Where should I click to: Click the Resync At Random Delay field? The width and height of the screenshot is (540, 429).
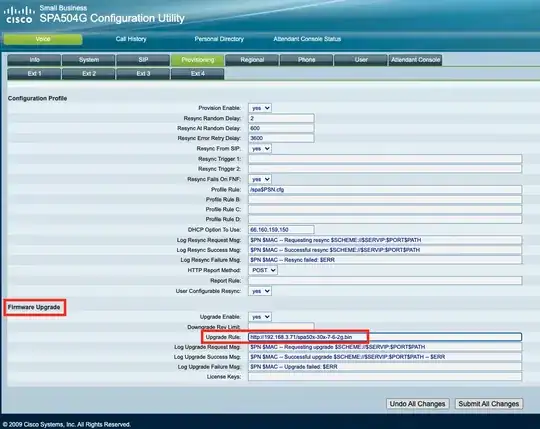pyautogui.click(x=281, y=128)
